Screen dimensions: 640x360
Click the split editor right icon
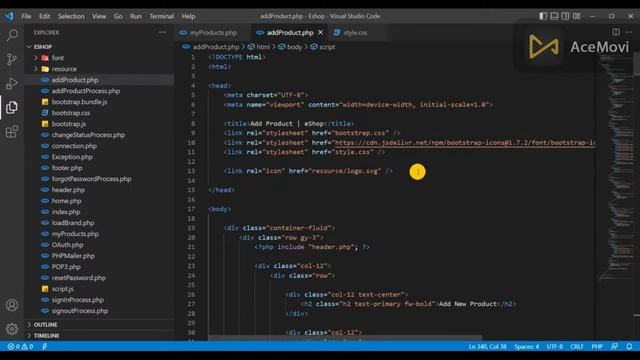coord(616,32)
